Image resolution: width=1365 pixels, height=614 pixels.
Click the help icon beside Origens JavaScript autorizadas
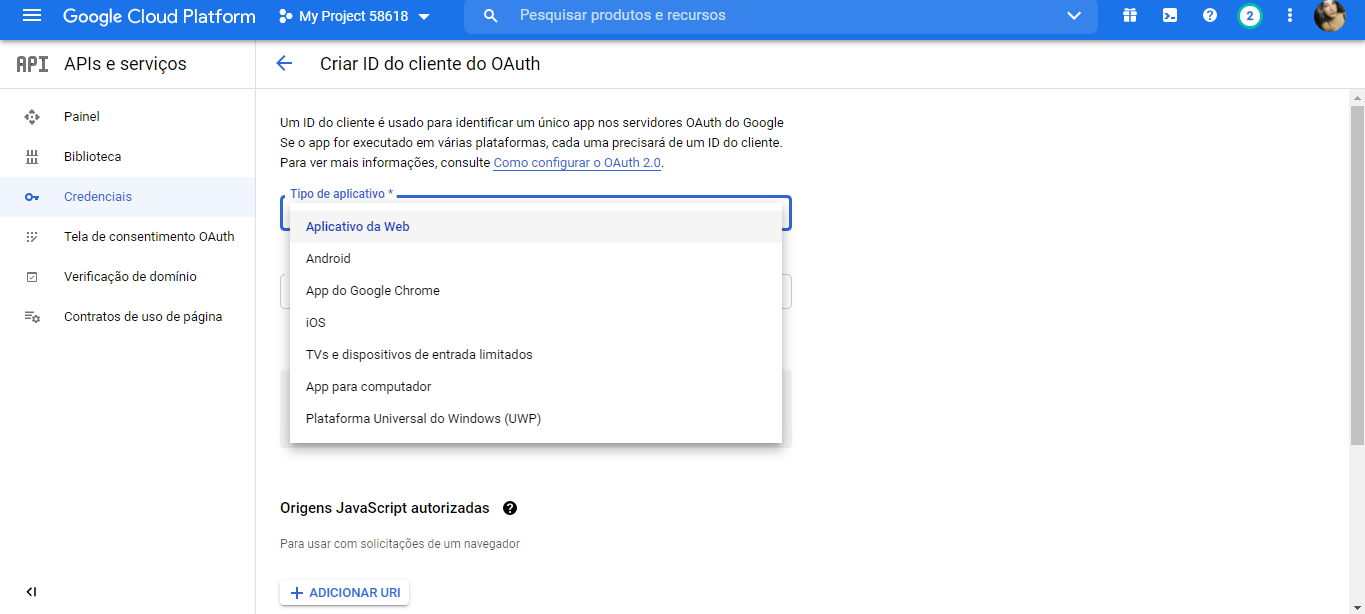click(x=510, y=508)
